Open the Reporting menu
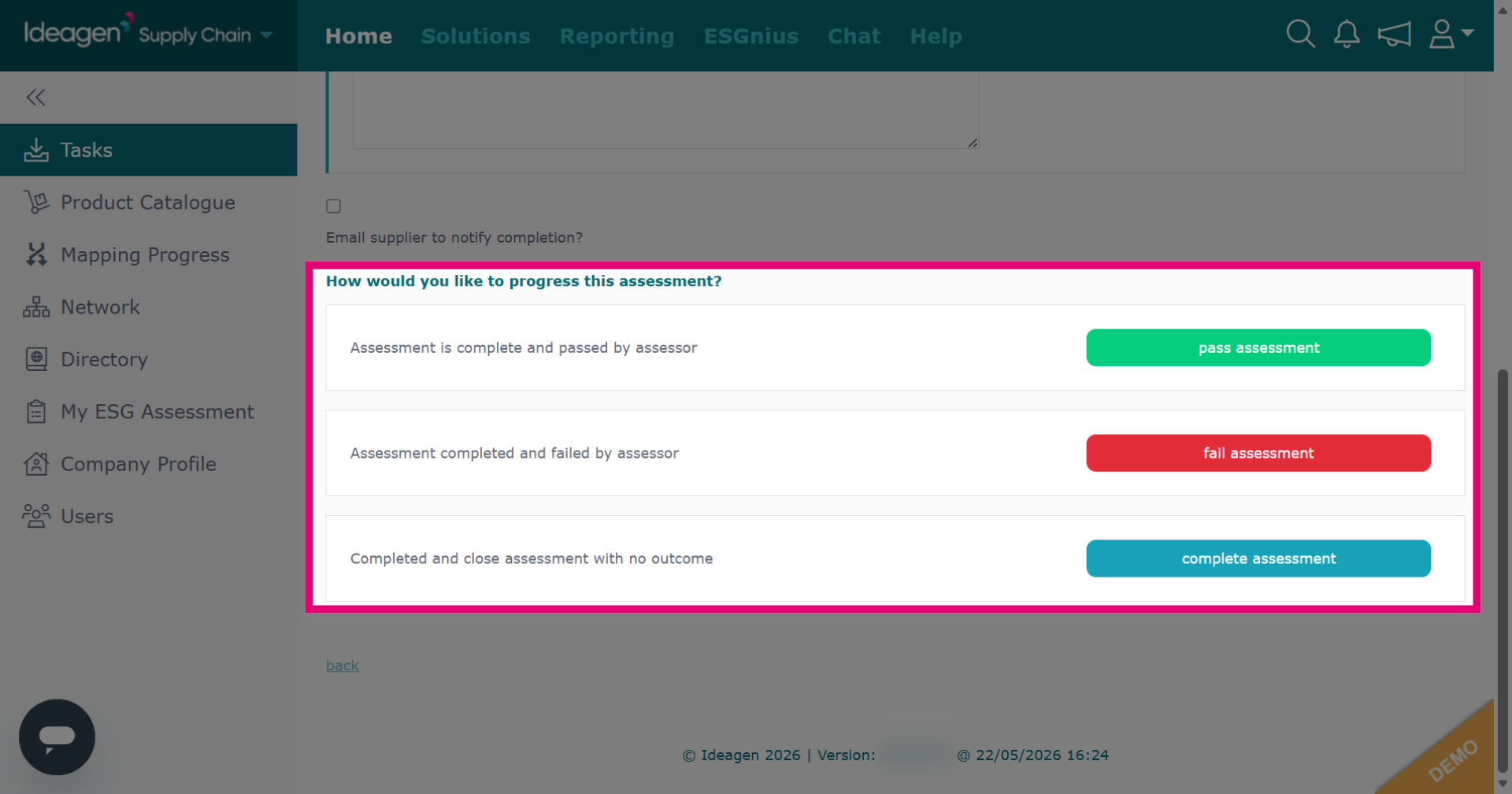1512x794 pixels. (x=617, y=36)
